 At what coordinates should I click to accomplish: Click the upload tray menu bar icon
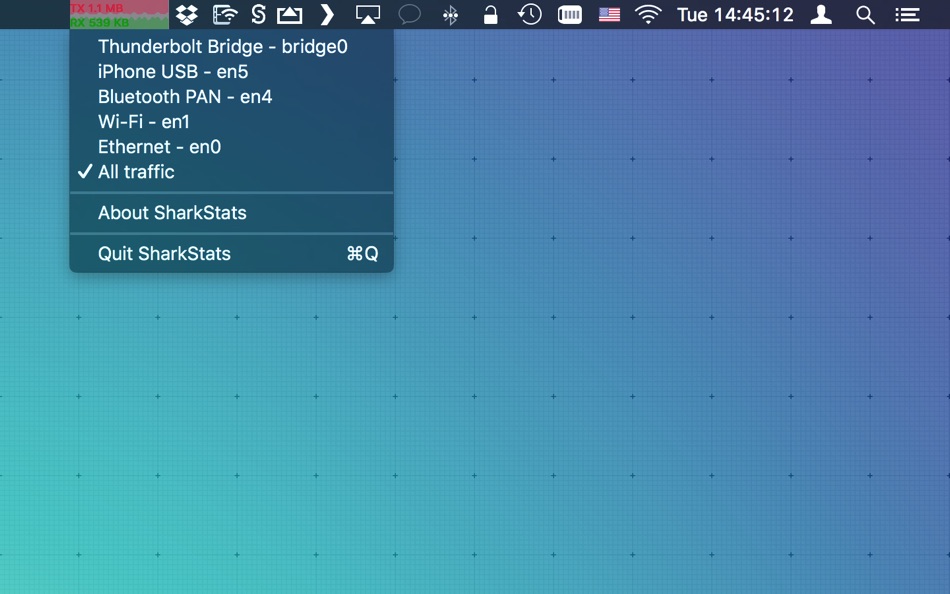pyautogui.click(x=290, y=15)
